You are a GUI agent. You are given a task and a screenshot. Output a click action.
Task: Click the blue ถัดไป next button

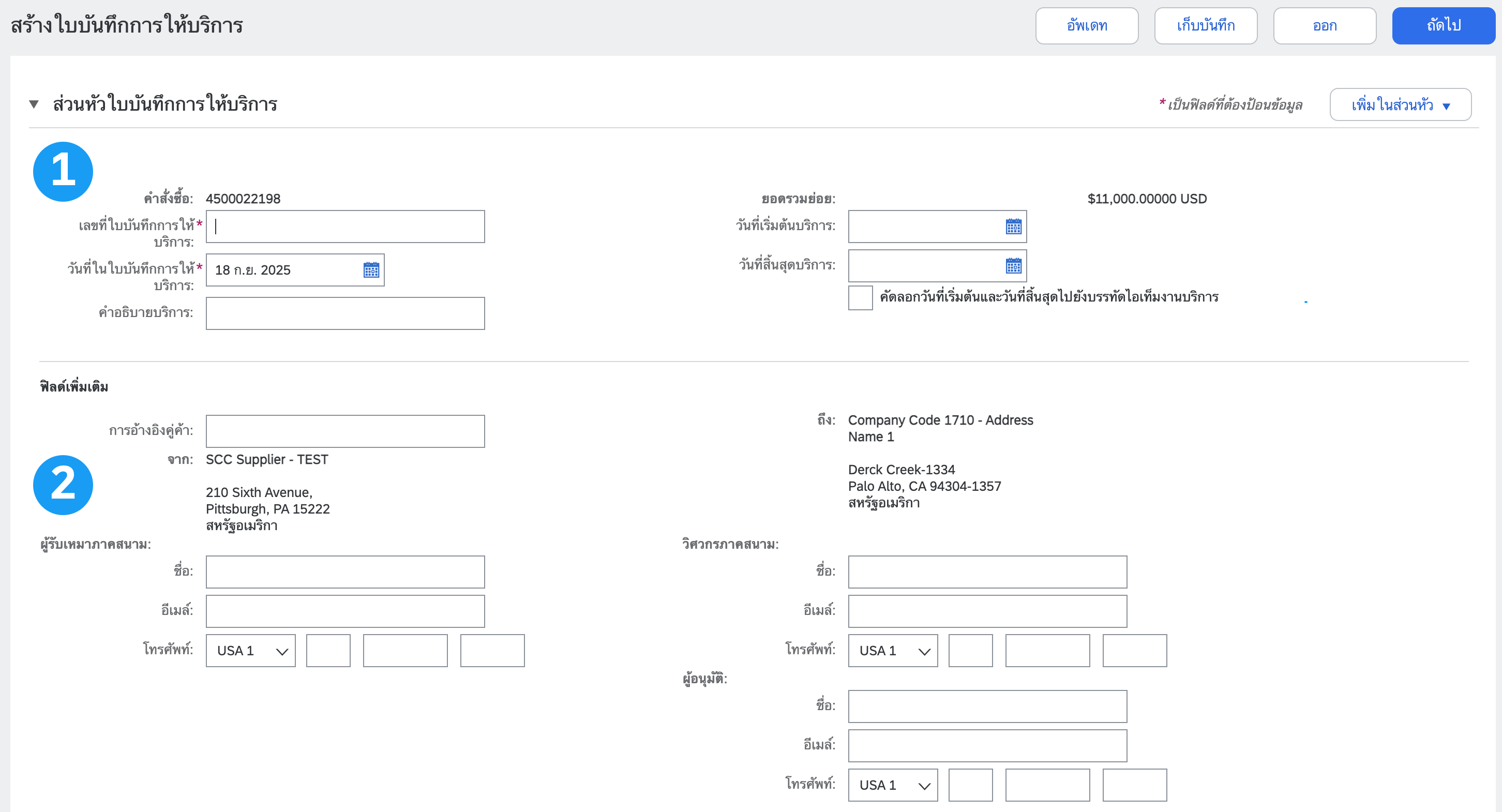coord(1443,26)
